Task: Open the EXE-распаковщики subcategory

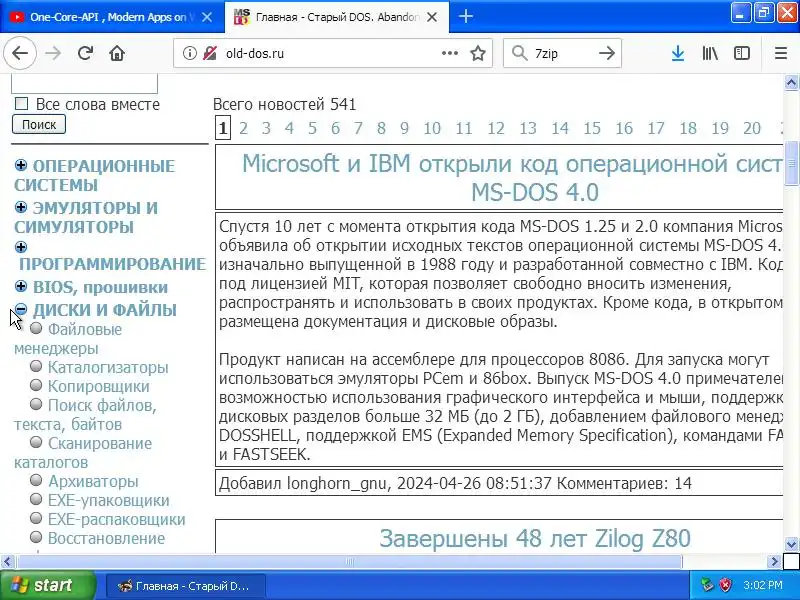Action: click(116, 519)
